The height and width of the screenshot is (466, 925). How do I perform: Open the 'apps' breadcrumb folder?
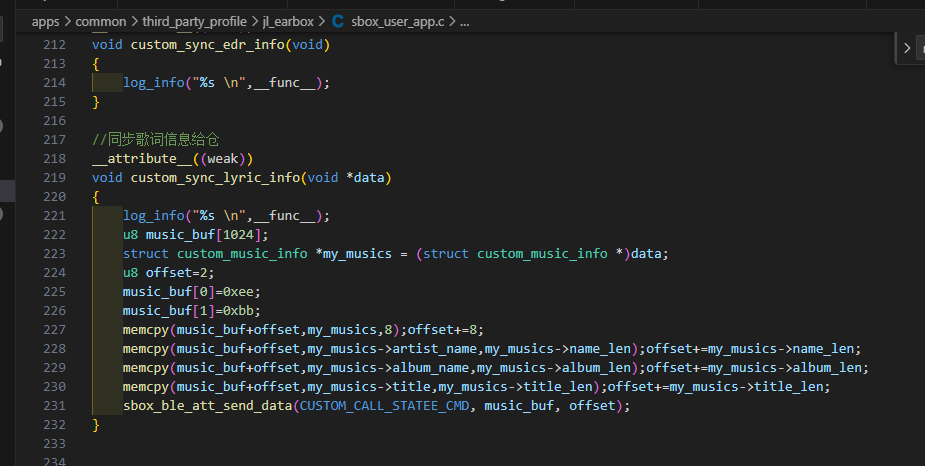45,22
